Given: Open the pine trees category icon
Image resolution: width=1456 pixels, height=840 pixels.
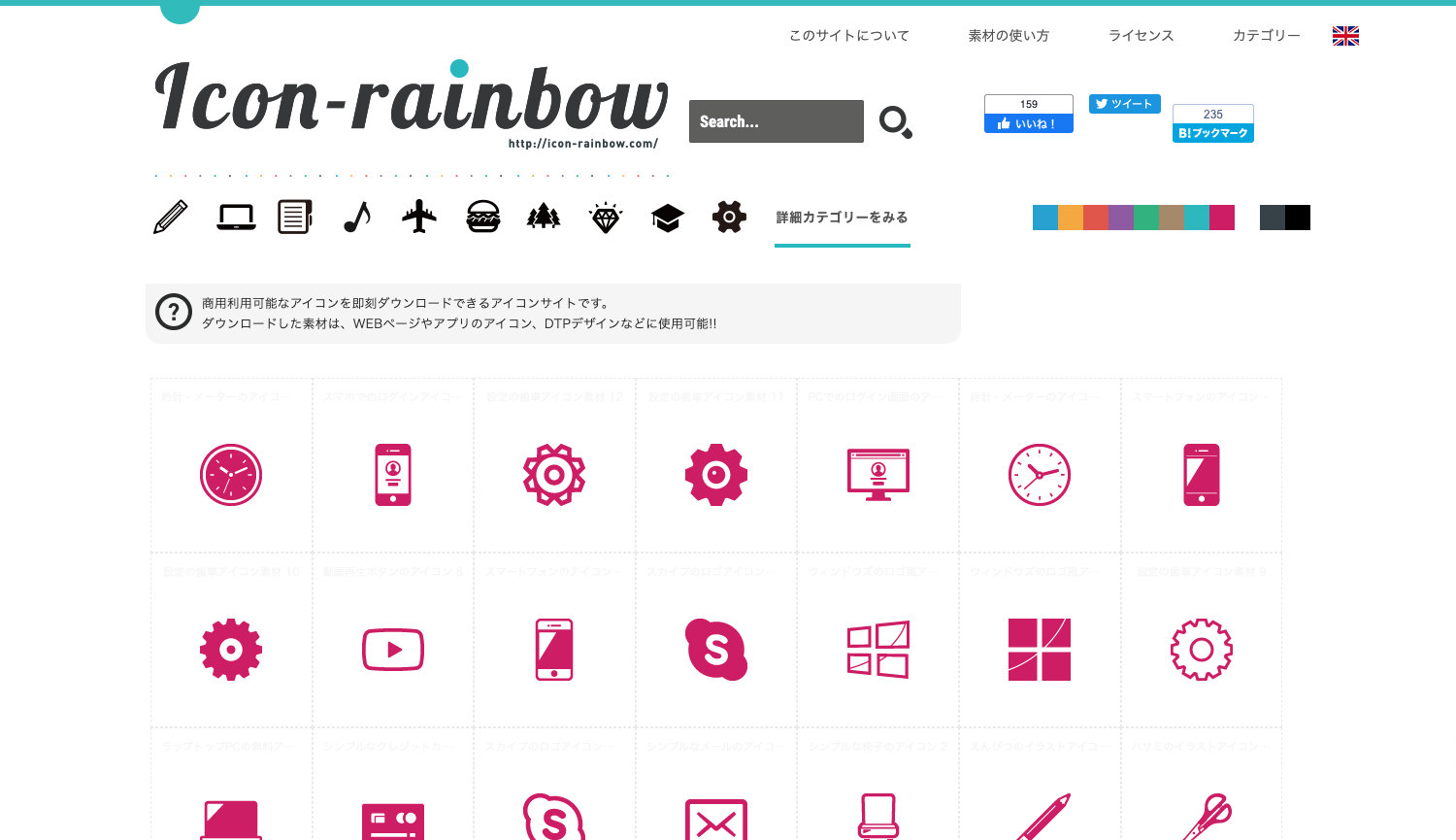Looking at the screenshot, I should coord(544,217).
